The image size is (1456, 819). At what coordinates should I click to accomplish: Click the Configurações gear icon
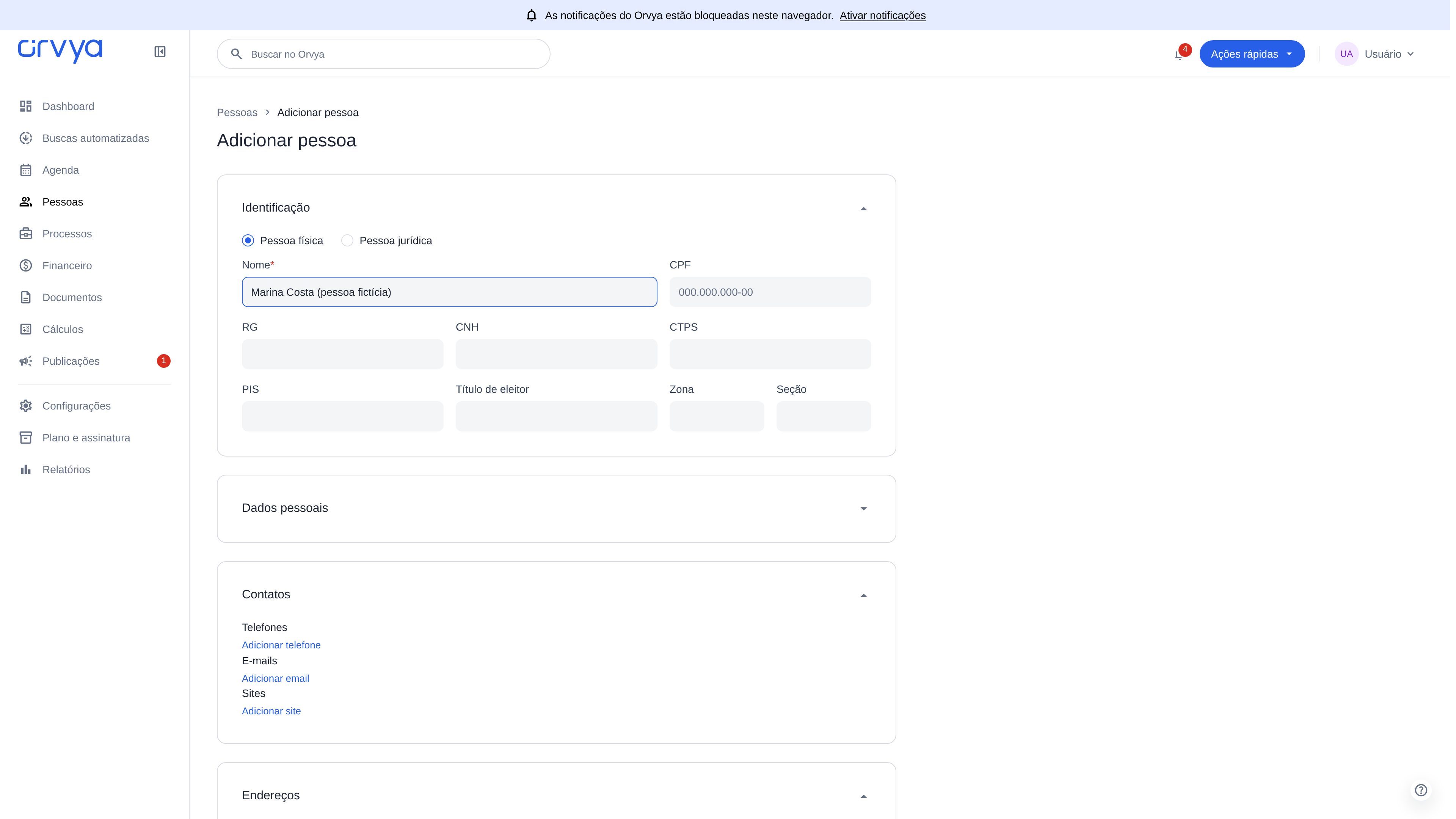(25, 406)
